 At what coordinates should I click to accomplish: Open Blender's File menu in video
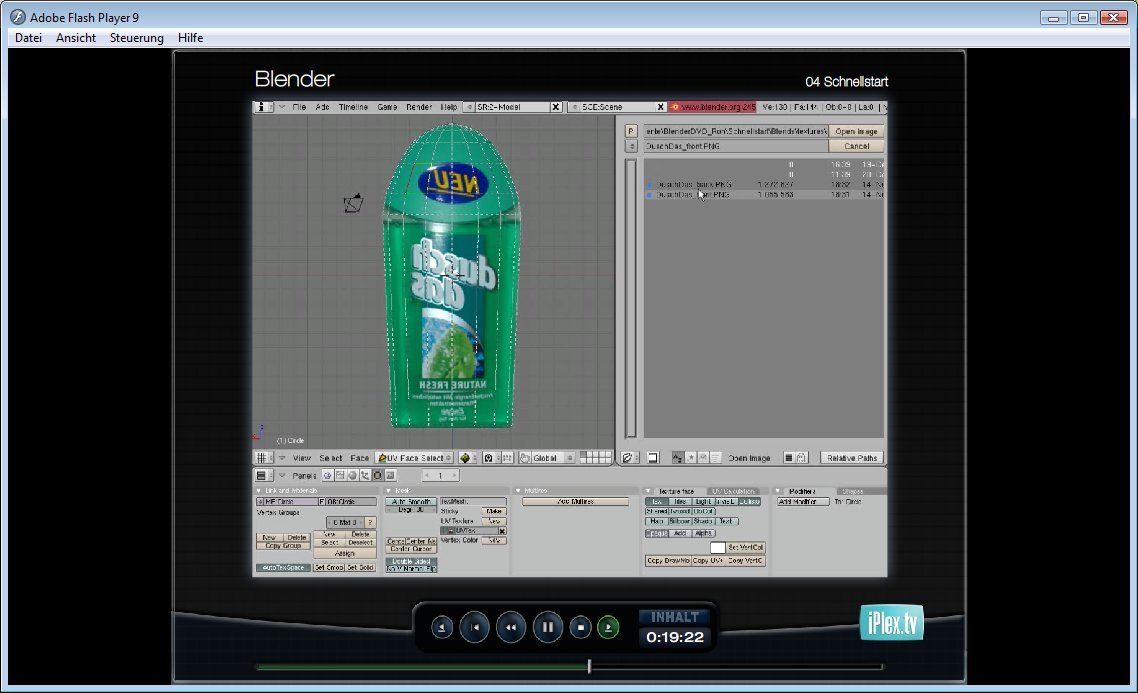coord(299,107)
